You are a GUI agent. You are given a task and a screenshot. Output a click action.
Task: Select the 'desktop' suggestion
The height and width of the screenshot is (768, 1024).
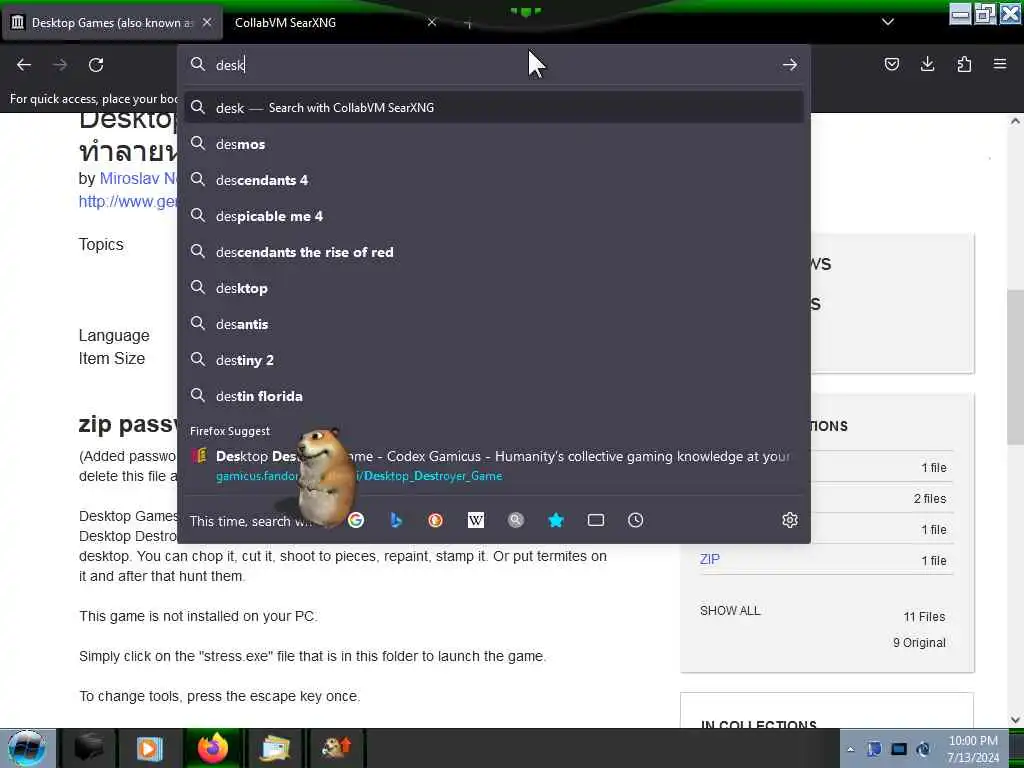(494, 288)
